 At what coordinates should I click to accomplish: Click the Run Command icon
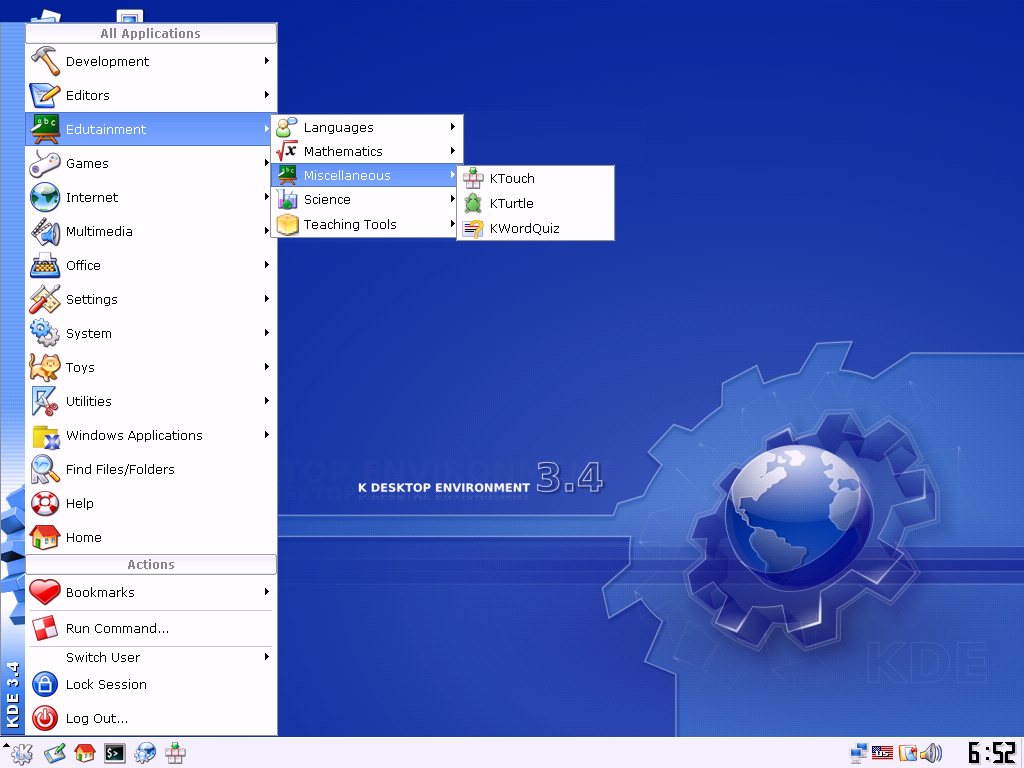tap(45, 628)
